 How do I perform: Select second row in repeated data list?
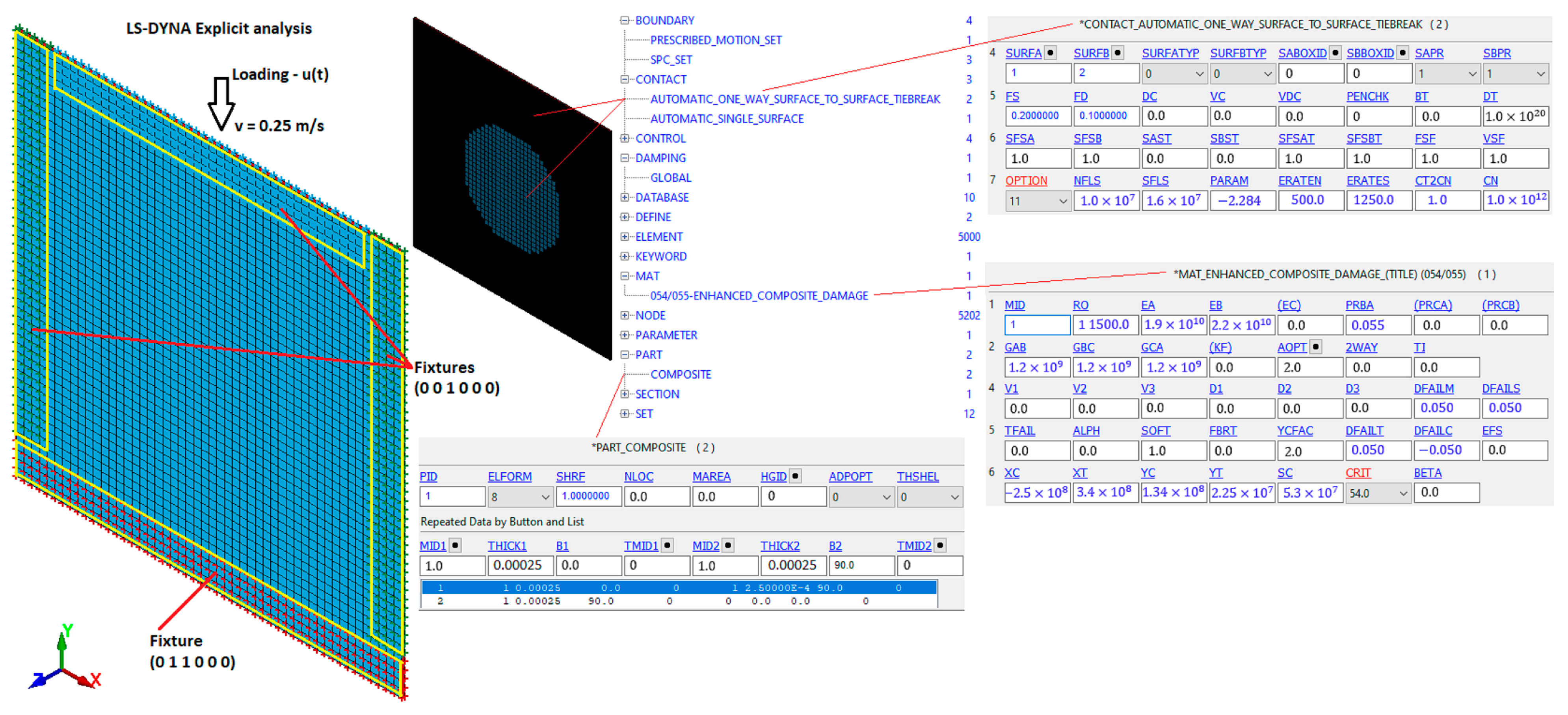(x=679, y=601)
